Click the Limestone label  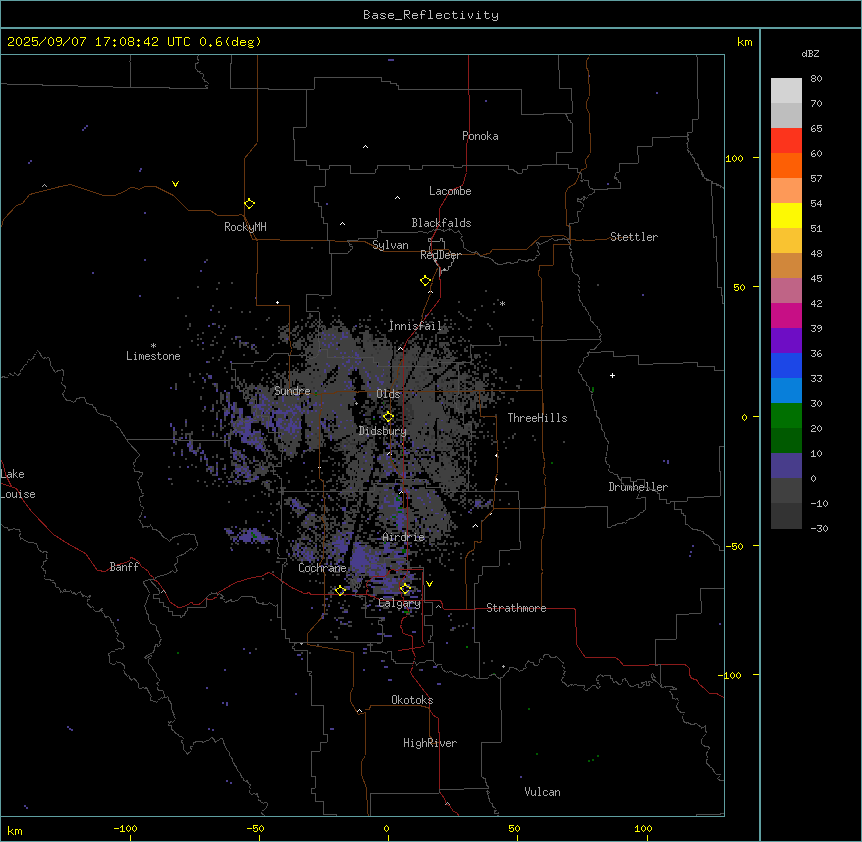[153, 356]
